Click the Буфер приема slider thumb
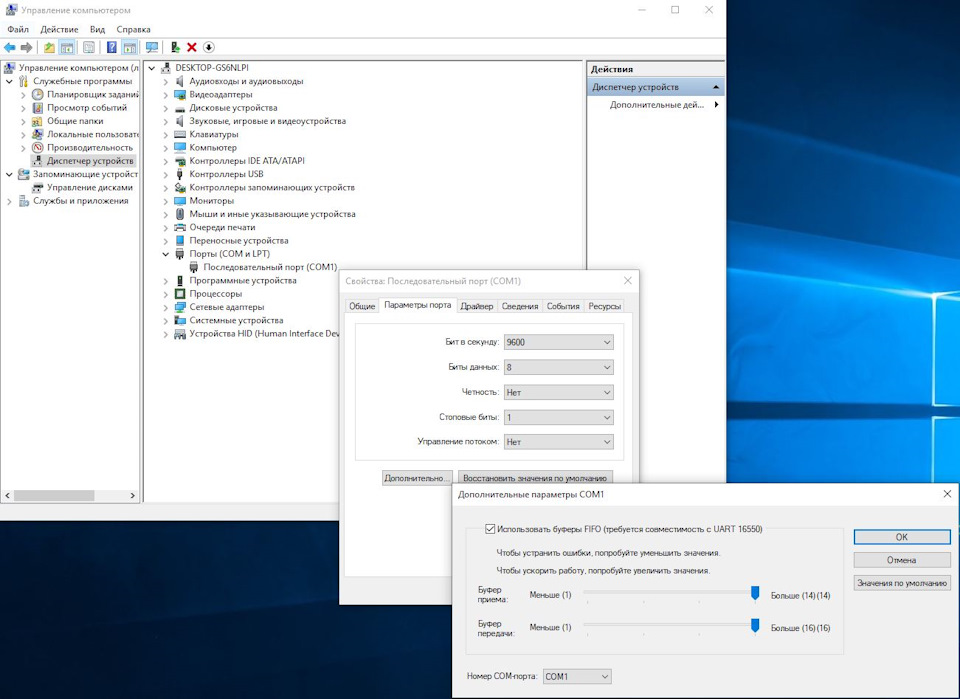This screenshot has width=960, height=699. tap(755, 592)
